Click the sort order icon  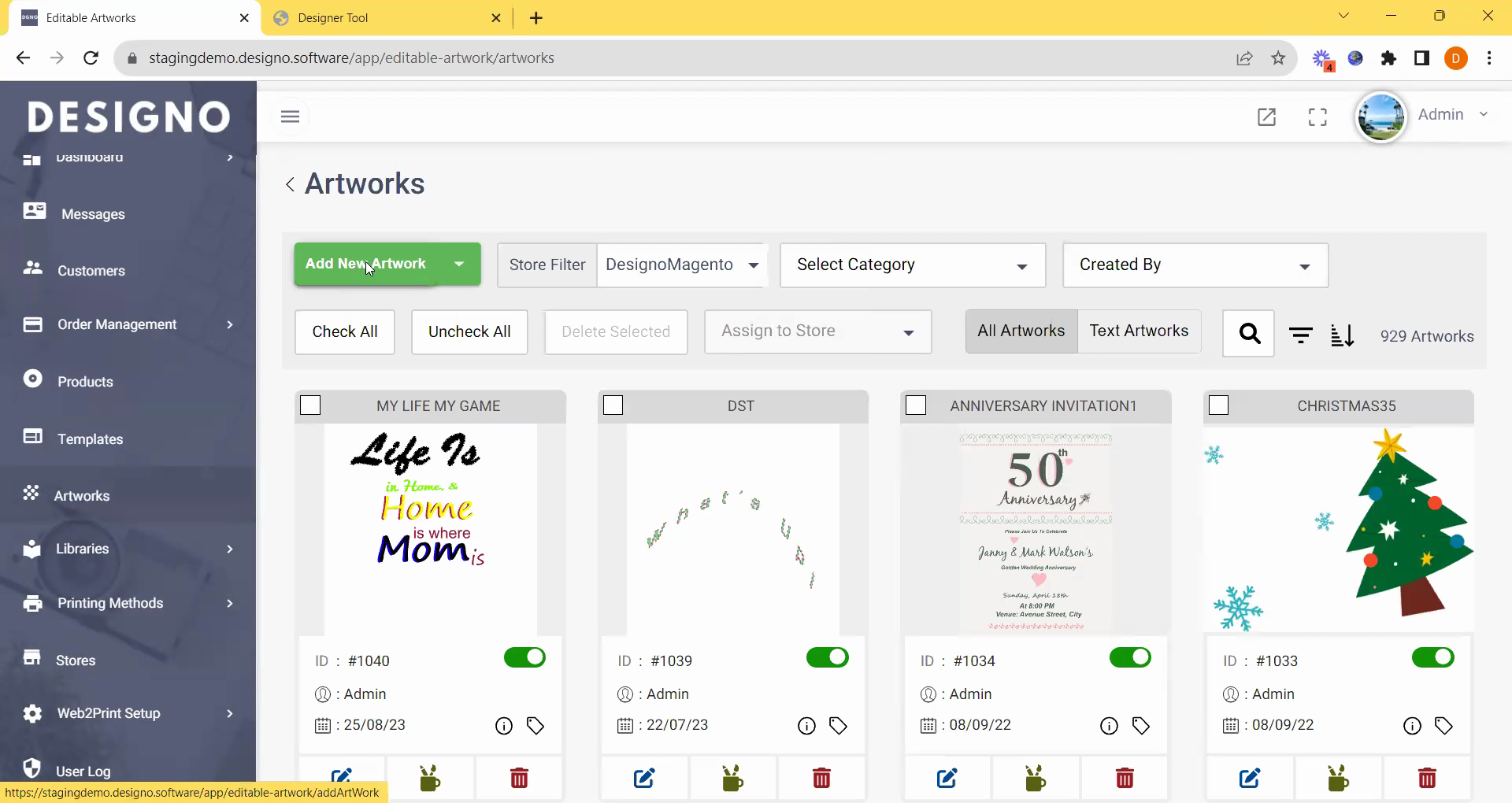point(1342,335)
